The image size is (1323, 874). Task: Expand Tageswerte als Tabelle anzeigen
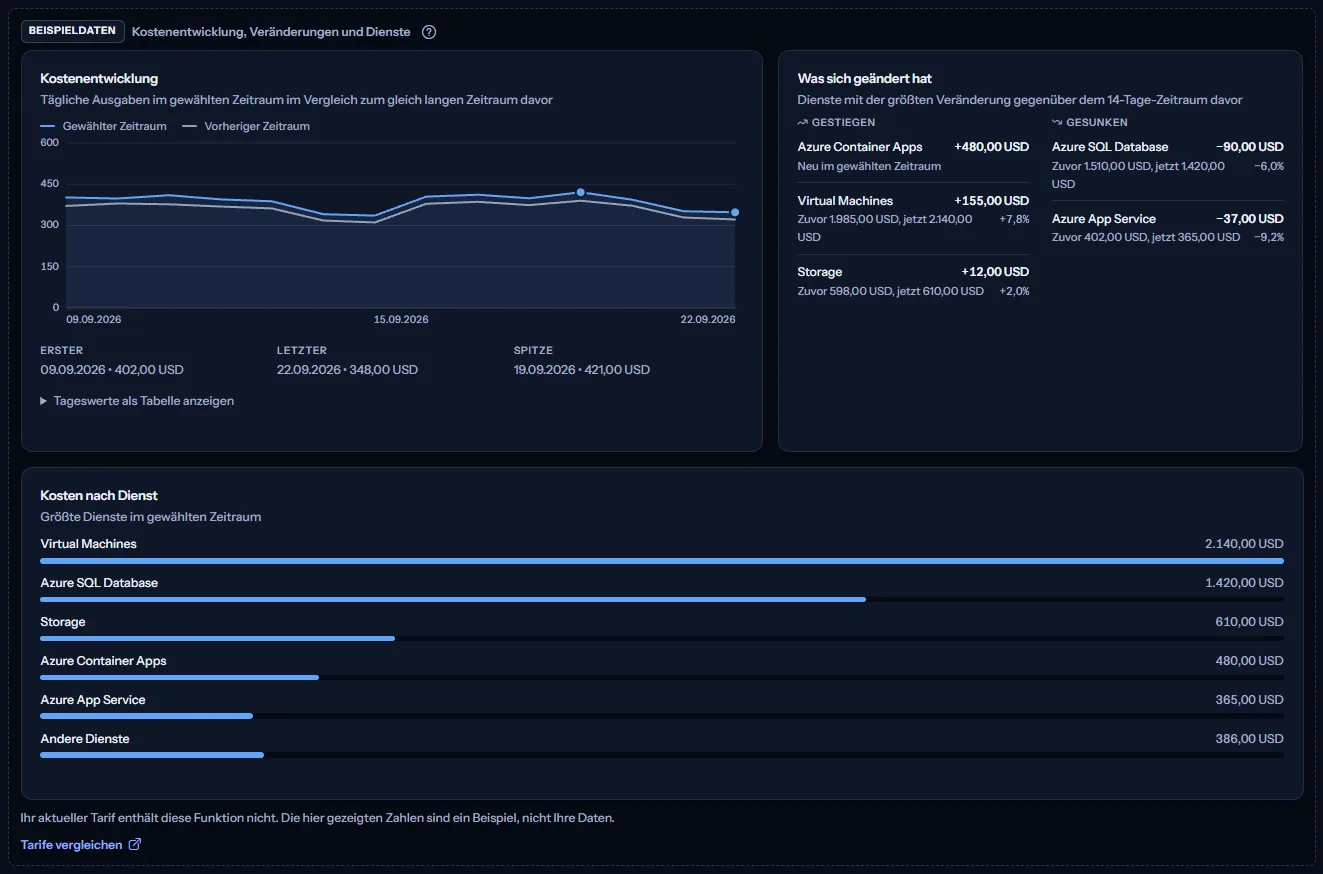[137, 401]
